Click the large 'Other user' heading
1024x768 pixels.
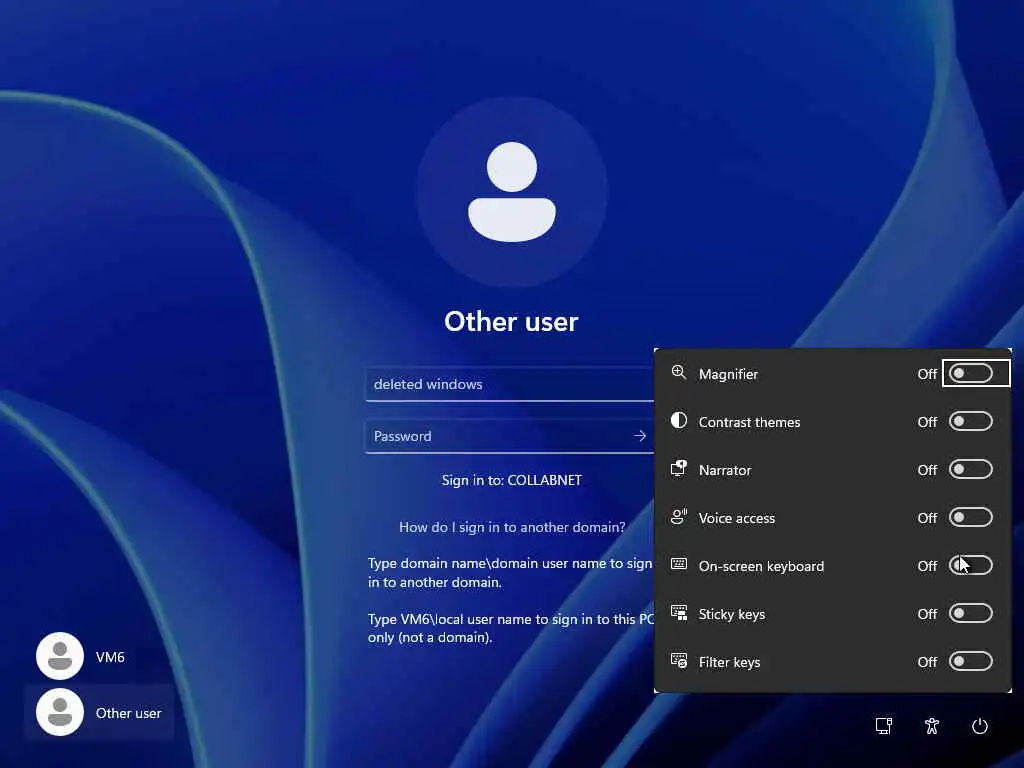511,321
